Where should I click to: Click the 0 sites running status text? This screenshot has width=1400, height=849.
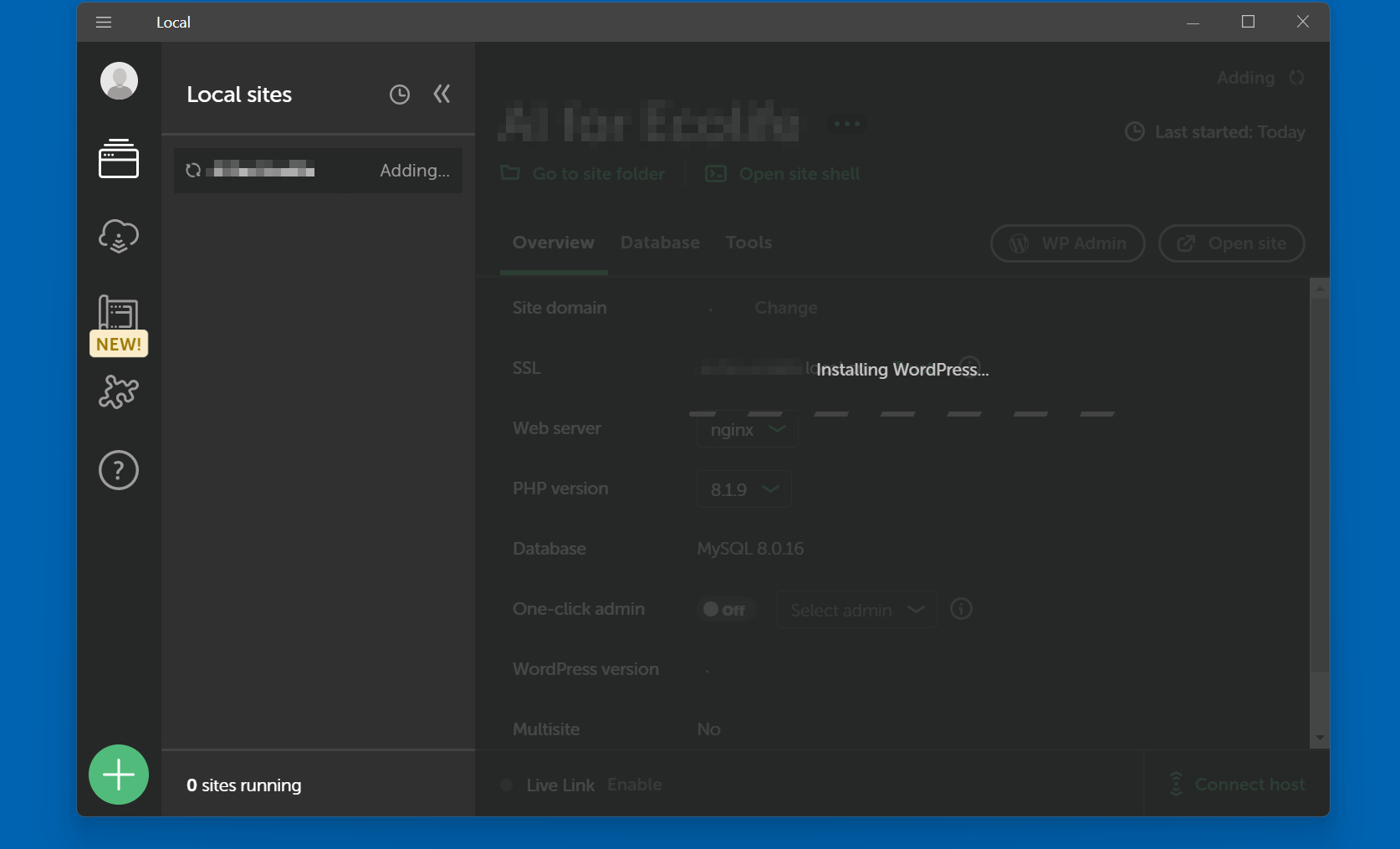(x=244, y=785)
